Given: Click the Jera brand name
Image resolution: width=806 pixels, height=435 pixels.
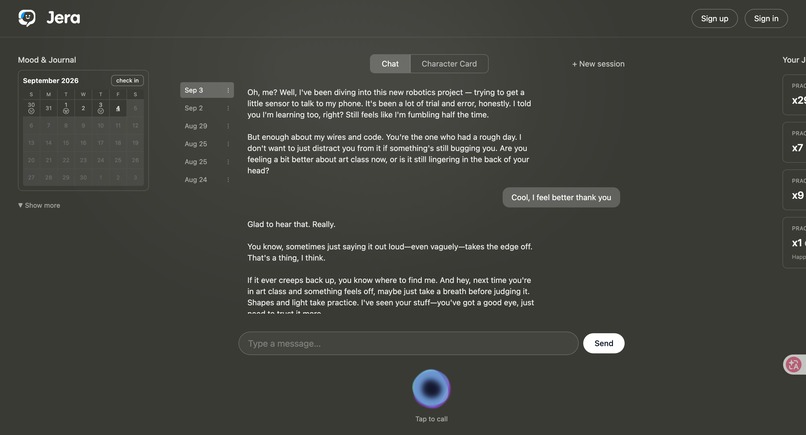Looking at the screenshot, I should coord(63,18).
